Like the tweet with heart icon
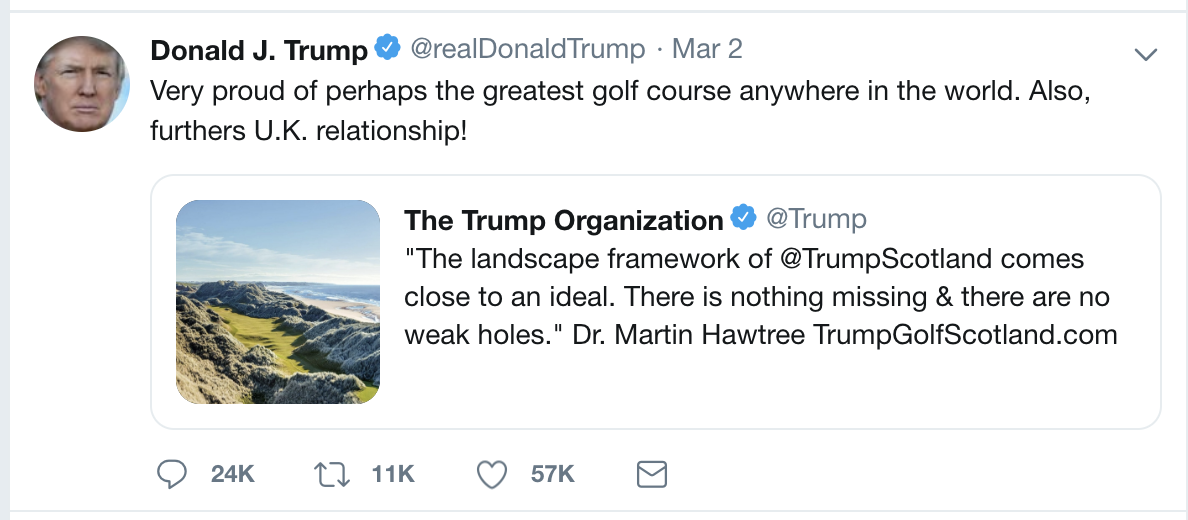 491,474
